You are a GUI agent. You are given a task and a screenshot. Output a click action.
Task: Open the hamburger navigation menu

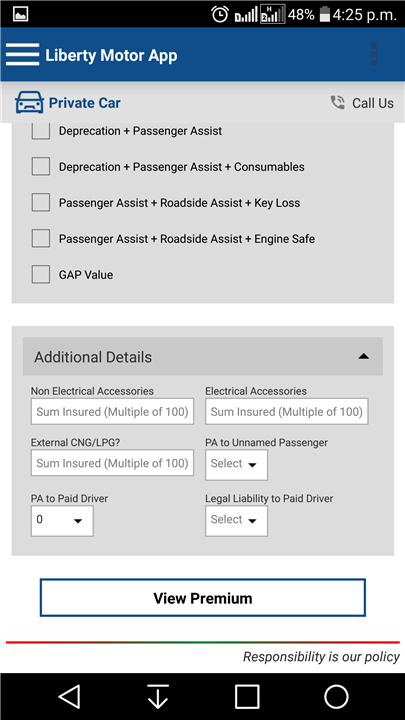22,55
